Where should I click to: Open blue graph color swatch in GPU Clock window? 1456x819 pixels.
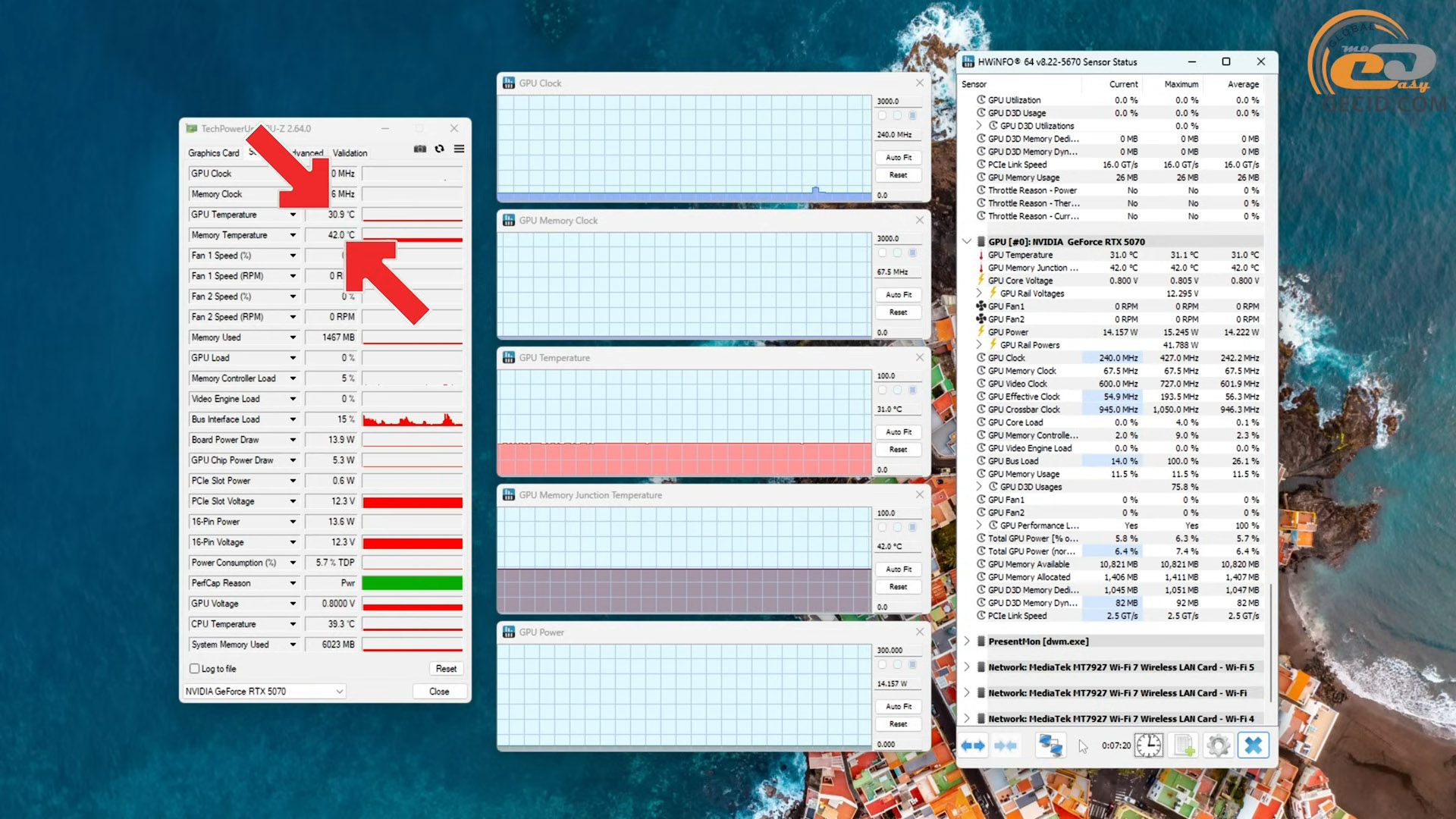click(x=912, y=116)
